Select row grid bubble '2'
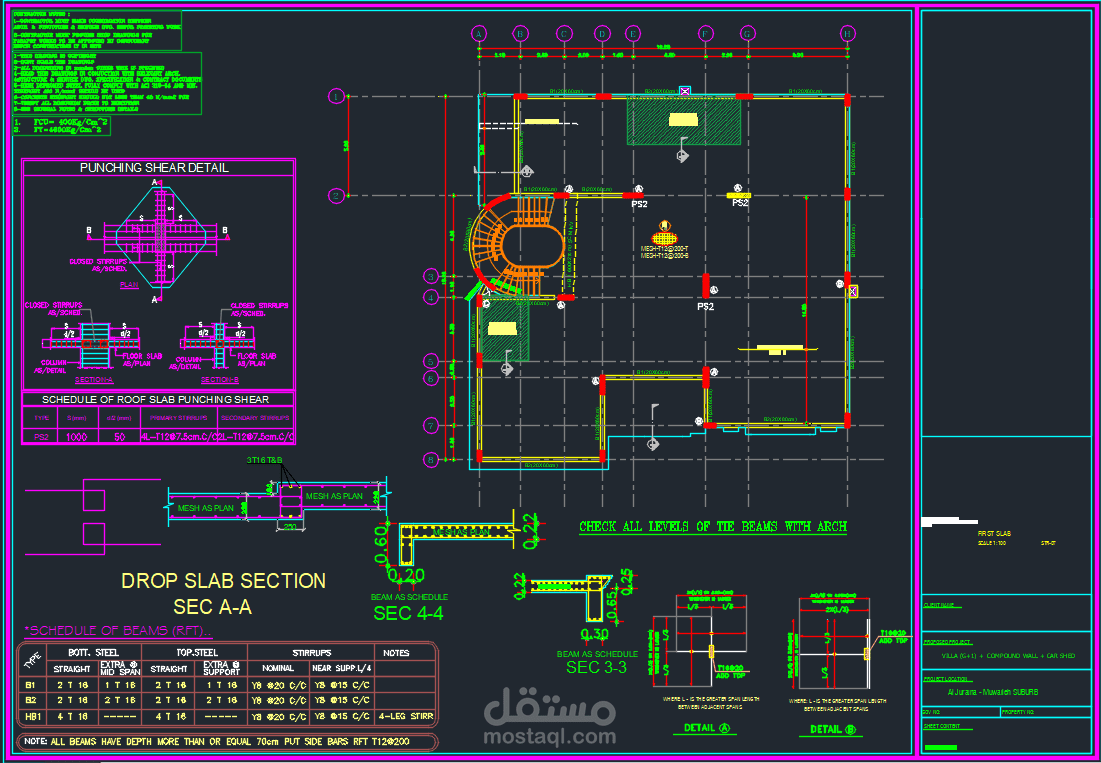The width and height of the screenshot is (1101, 763). 336,195
